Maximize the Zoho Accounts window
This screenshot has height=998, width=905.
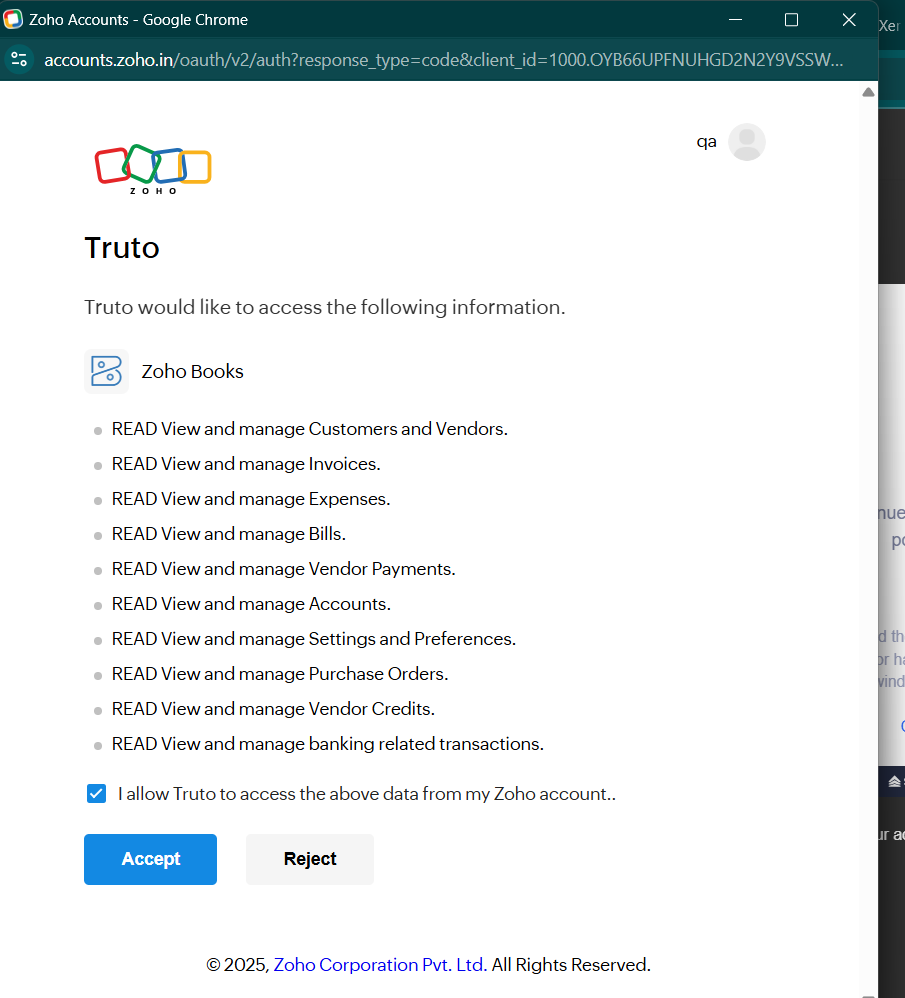pyautogui.click(x=791, y=20)
